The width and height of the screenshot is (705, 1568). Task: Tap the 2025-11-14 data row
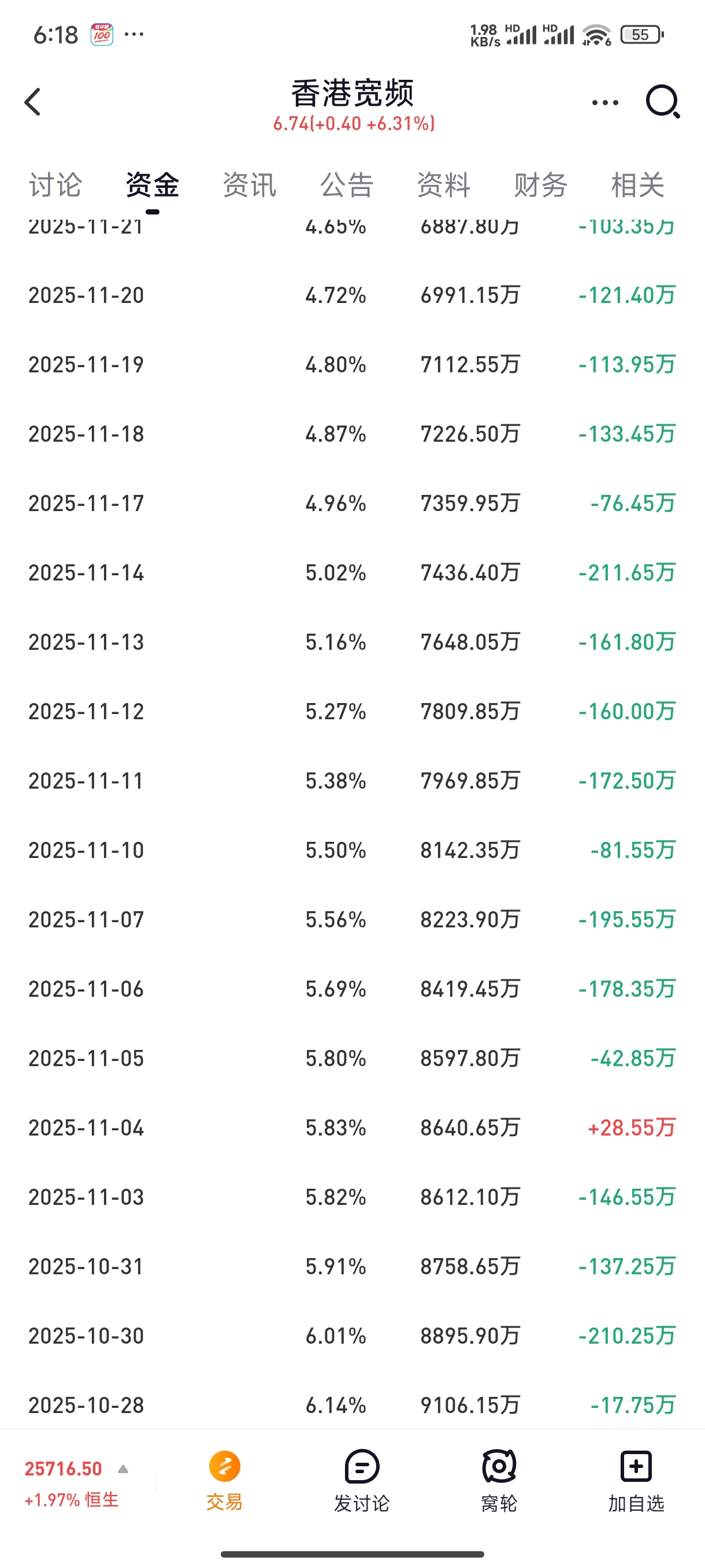352,573
